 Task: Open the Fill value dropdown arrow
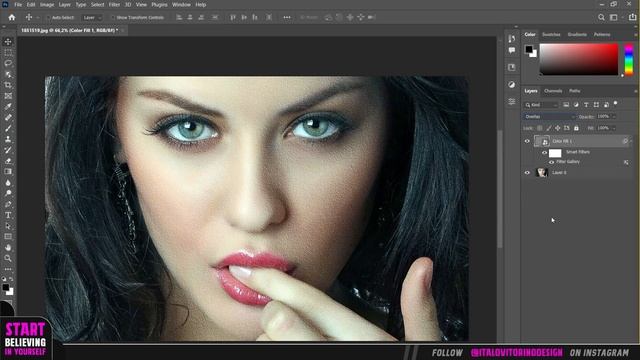[x=613, y=128]
